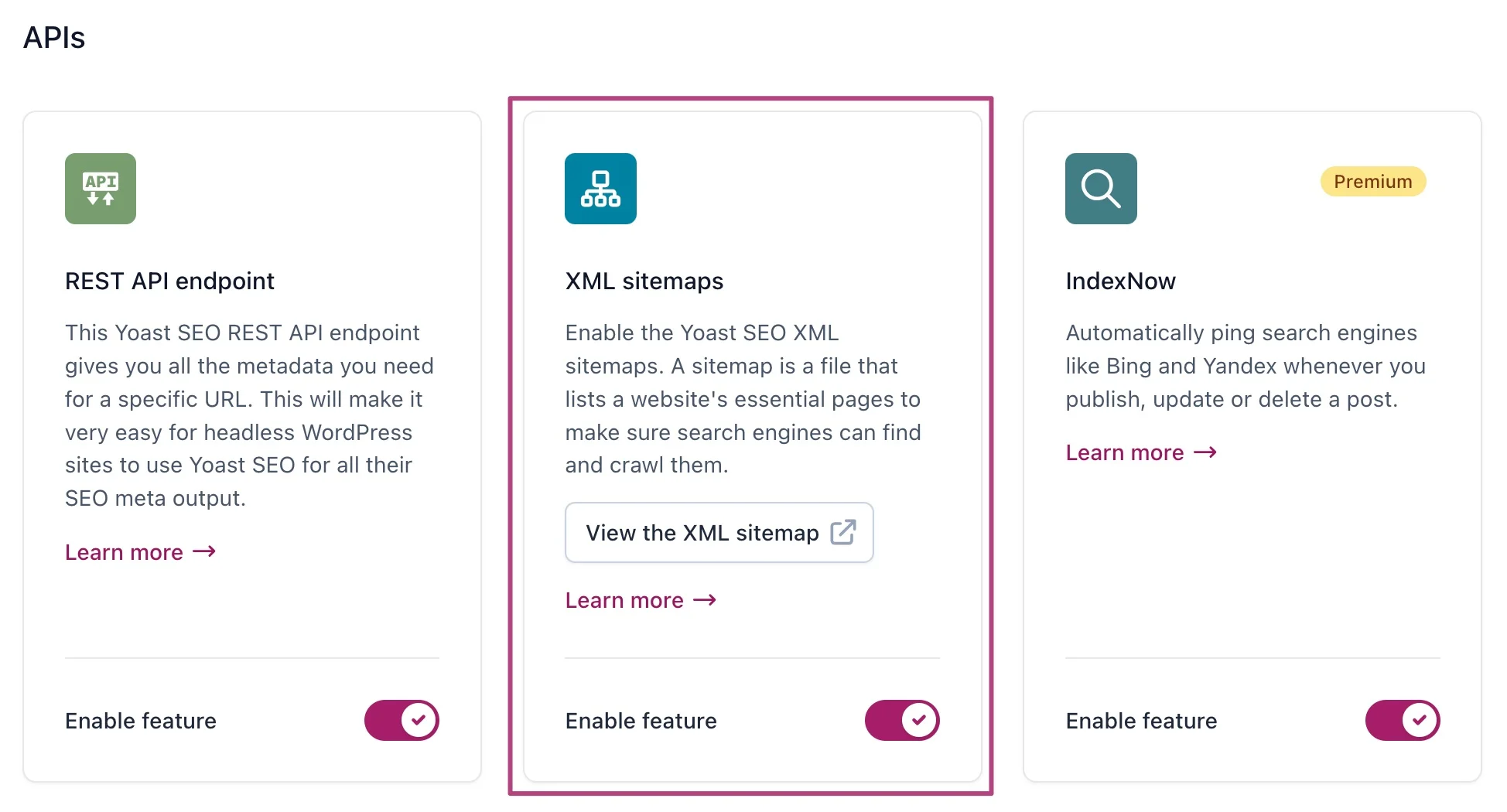Click the APIs page heading
This screenshot has width=1507, height=812.
point(54,36)
